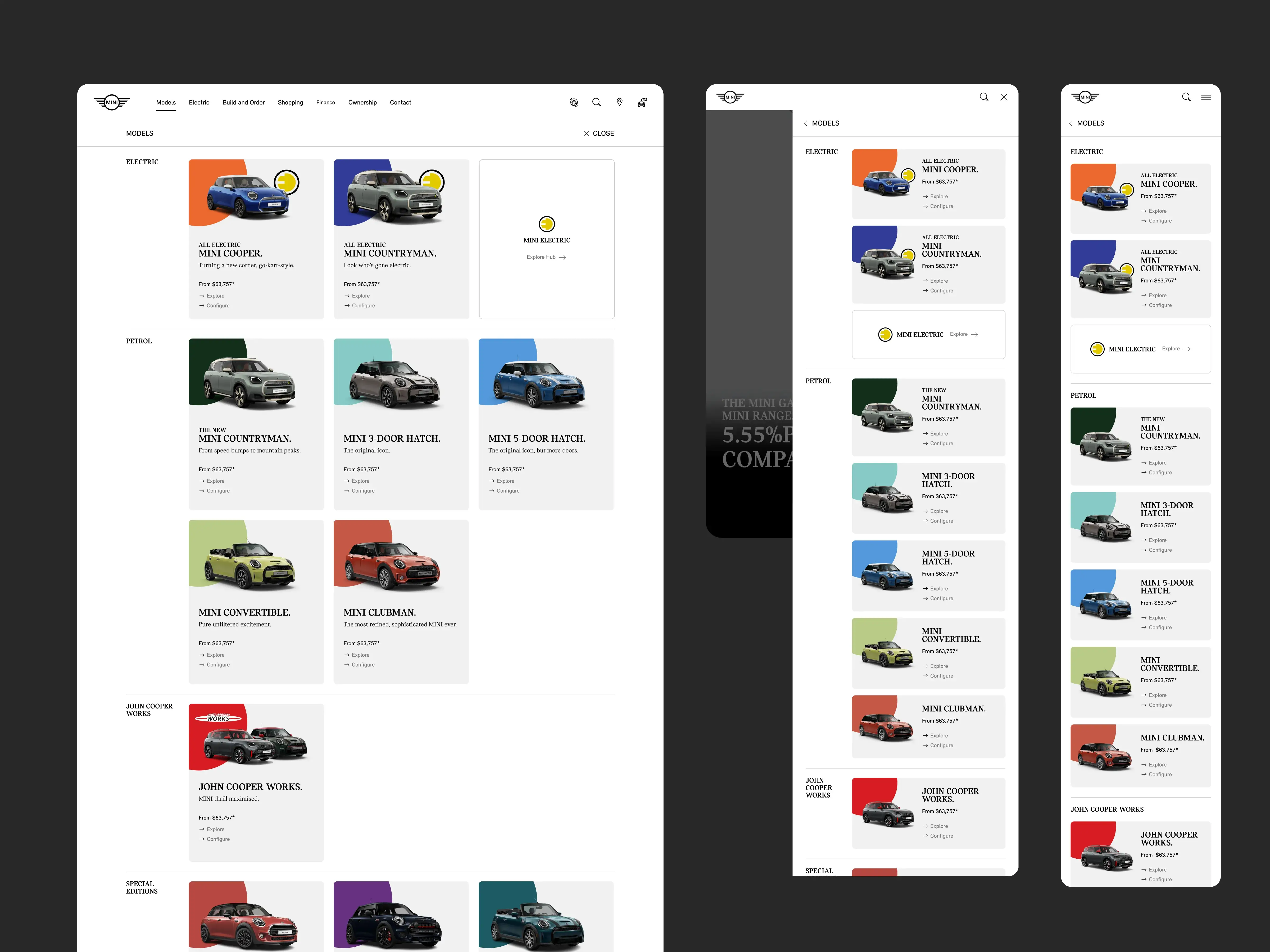Image resolution: width=1270 pixels, height=952 pixels.
Task: Click the arrow next to Explore Hub
Action: [x=563, y=258]
